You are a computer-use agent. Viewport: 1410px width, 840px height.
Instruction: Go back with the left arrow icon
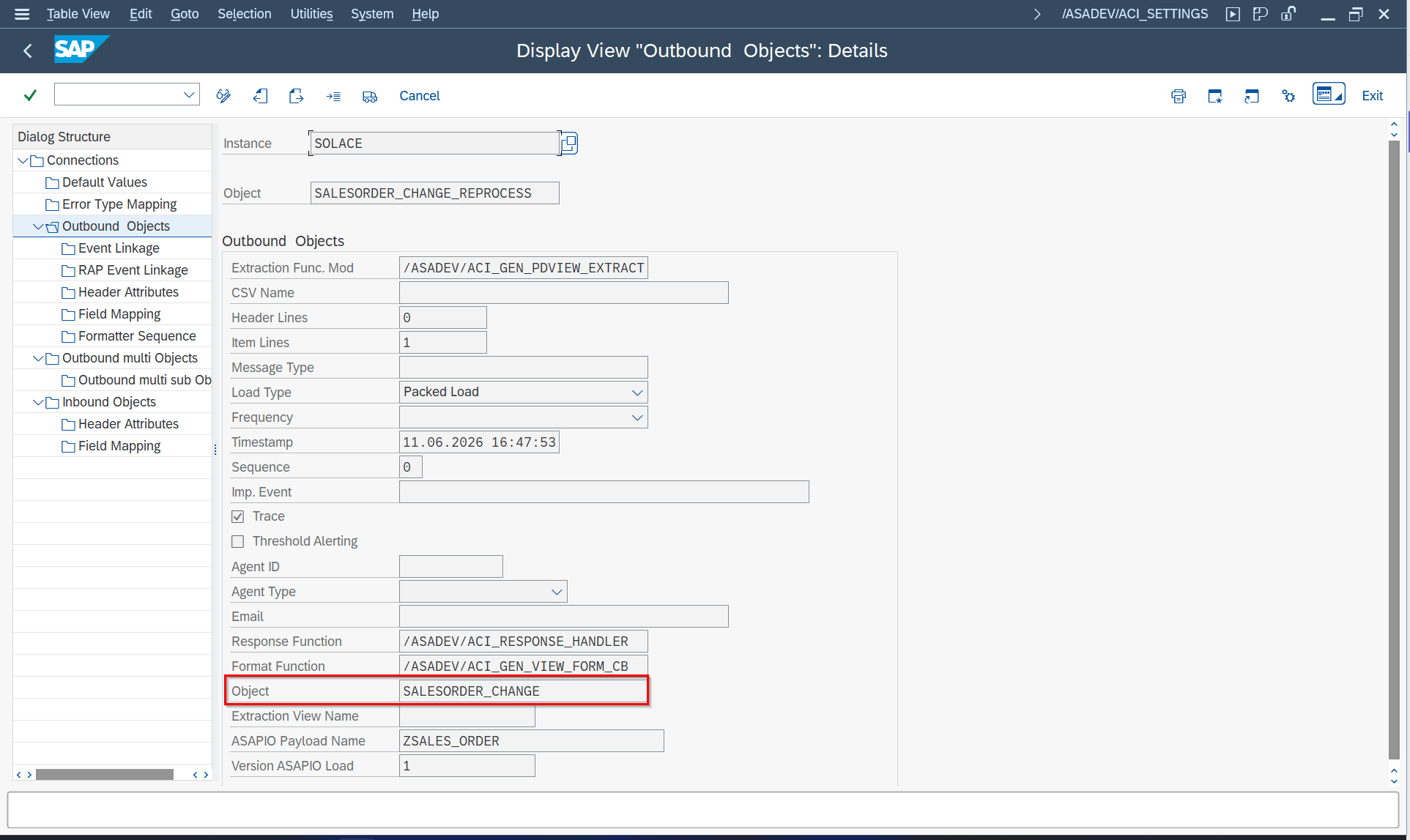pos(28,51)
